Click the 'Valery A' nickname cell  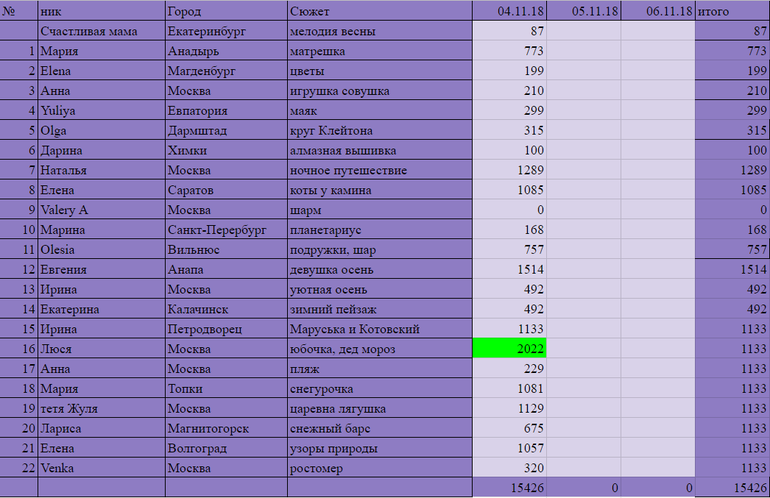101,210
